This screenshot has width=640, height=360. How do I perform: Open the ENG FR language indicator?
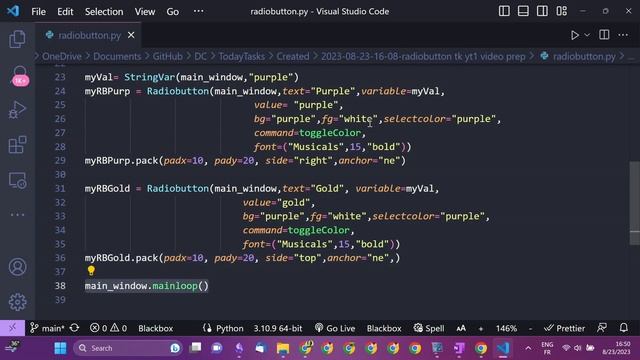[x=547, y=348]
